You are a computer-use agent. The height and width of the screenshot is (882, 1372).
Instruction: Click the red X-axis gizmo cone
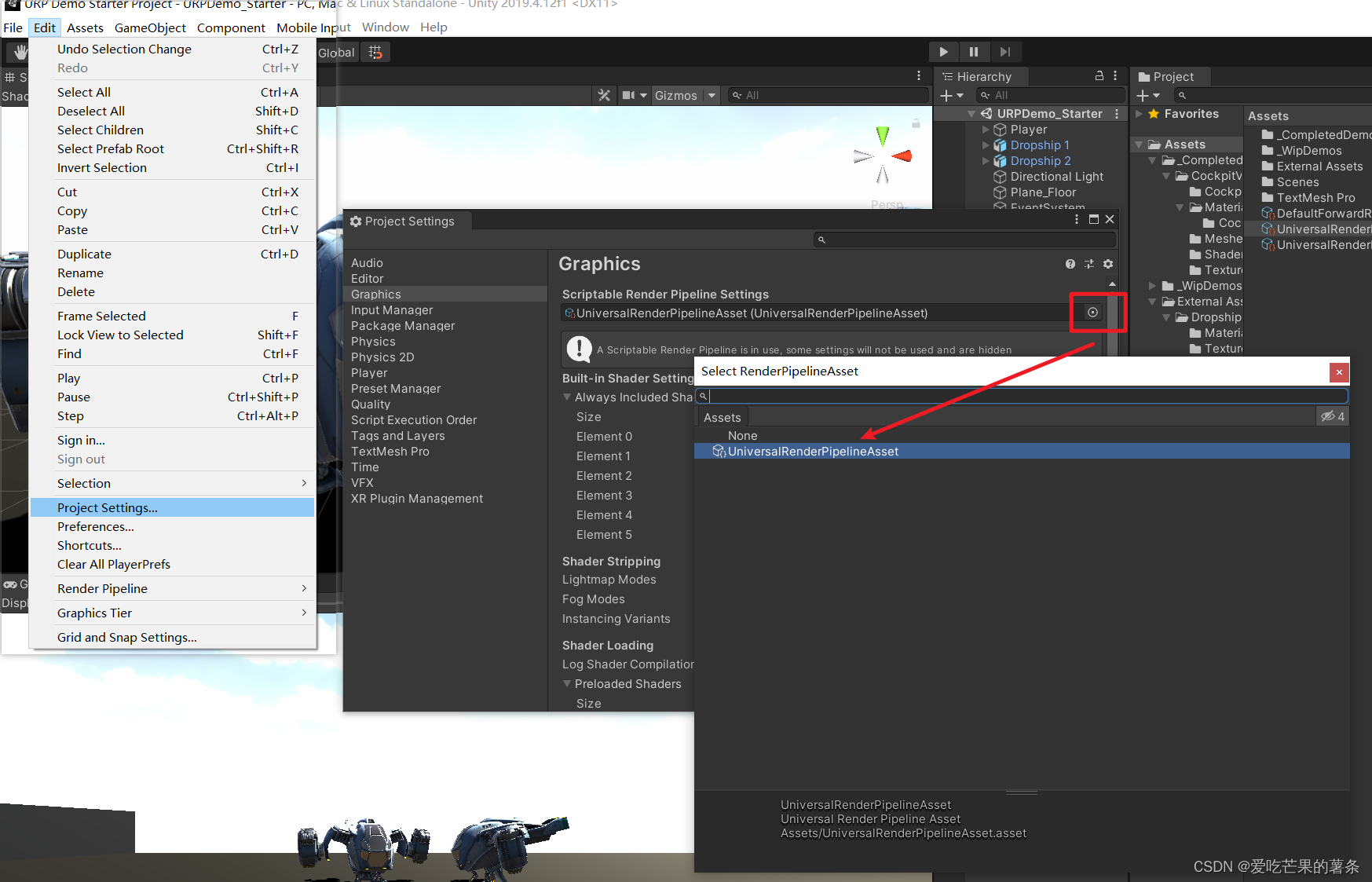point(902,156)
